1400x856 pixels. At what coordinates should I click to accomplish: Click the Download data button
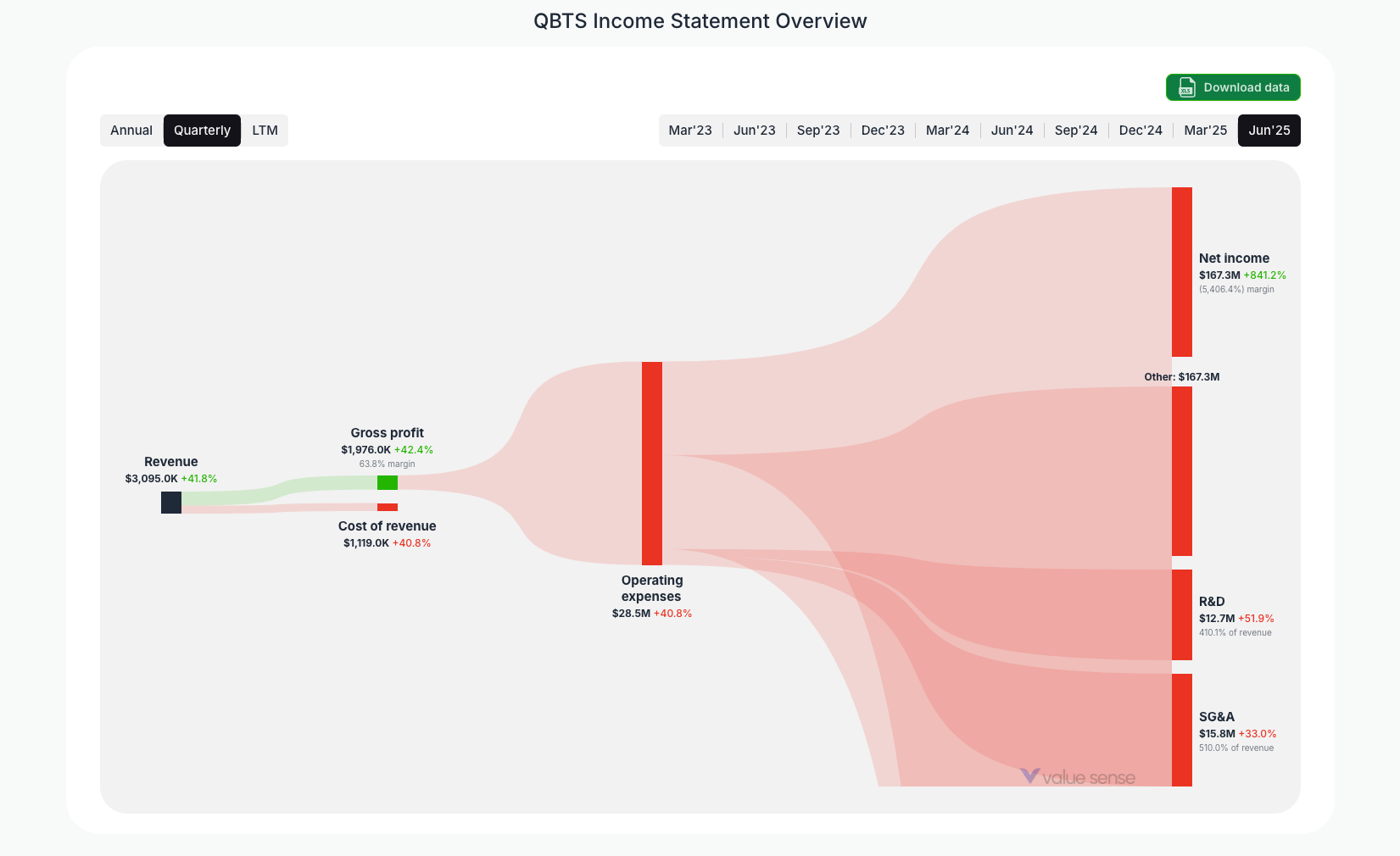(1232, 87)
